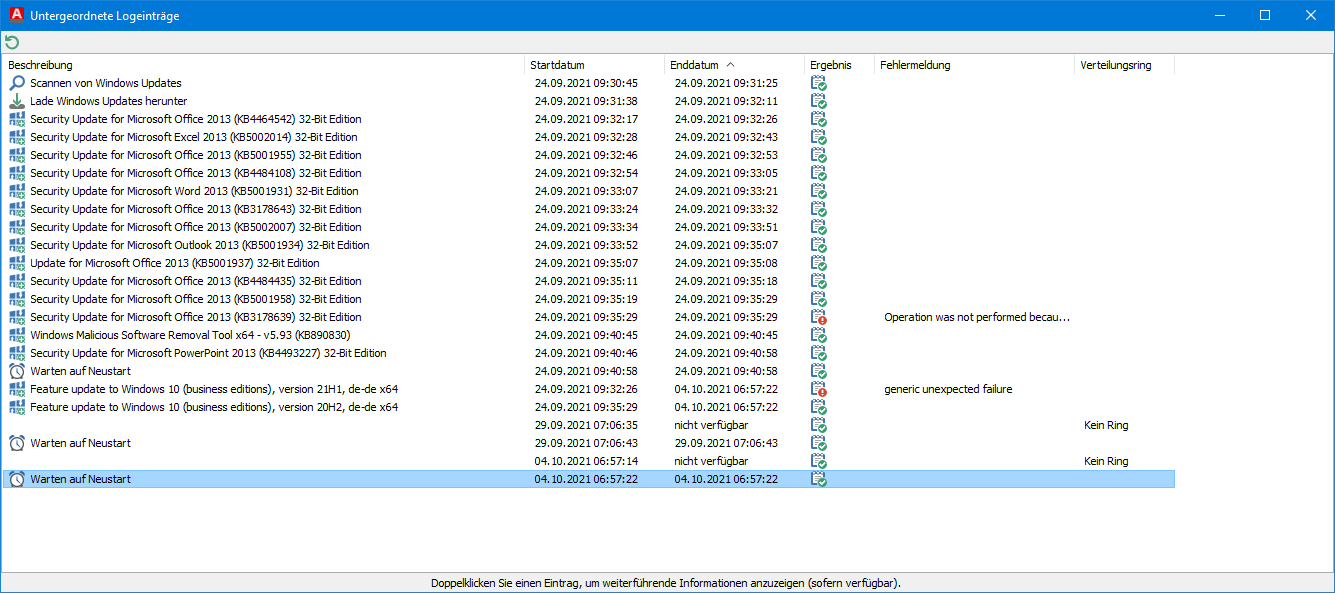Click the download icon beside Lade Windows Updates herunter
Screen dimensions: 1335x593
pyautogui.click(x=17, y=101)
